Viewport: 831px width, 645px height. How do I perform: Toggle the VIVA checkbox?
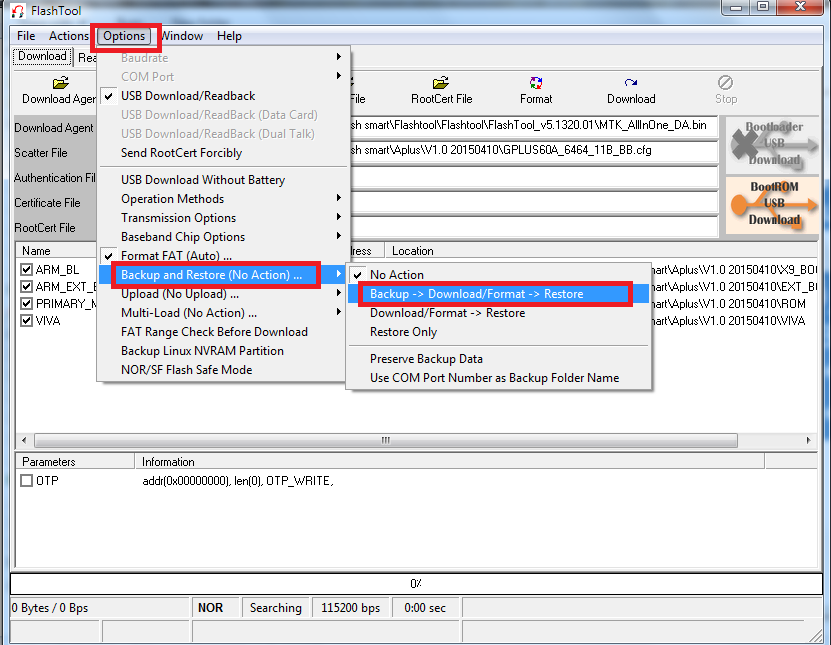[x=26, y=321]
